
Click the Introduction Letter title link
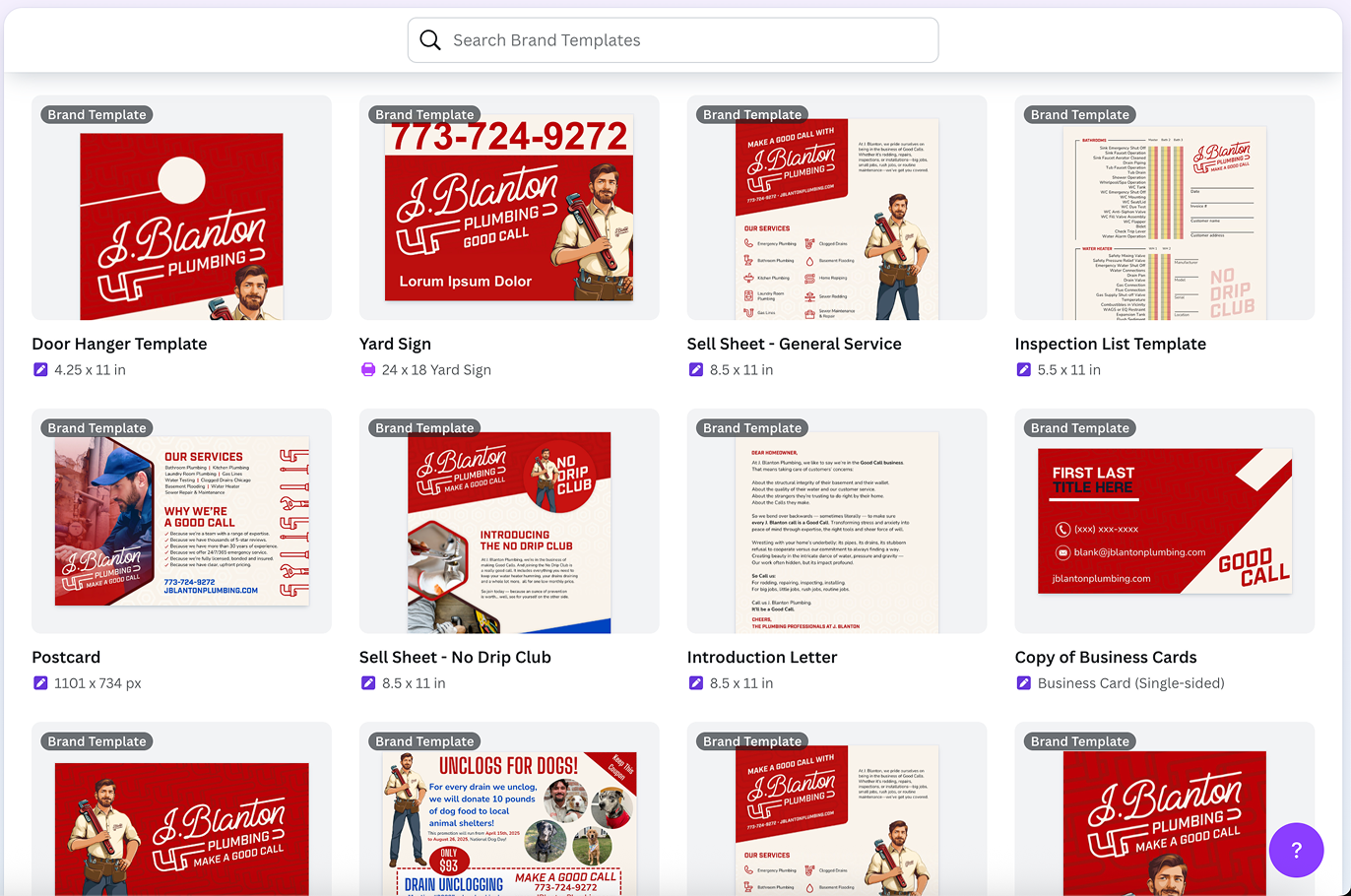tap(762, 657)
